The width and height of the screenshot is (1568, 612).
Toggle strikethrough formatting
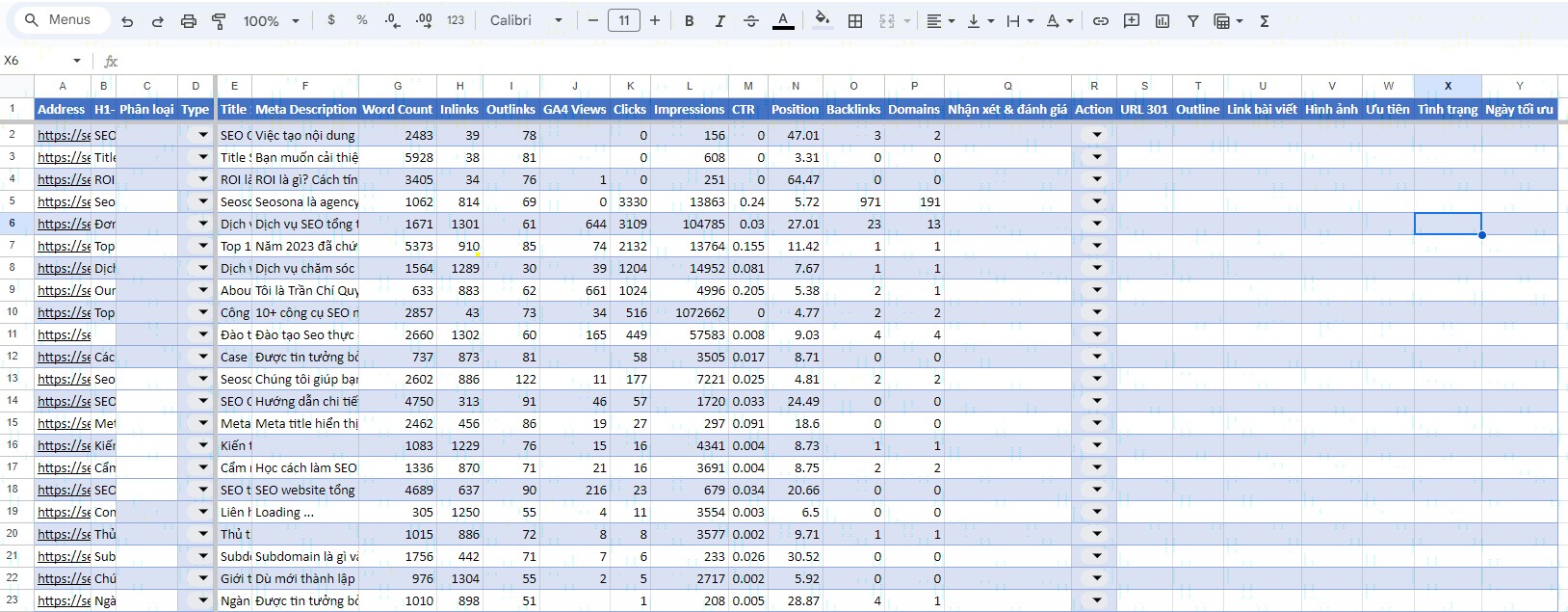click(x=751, y=20)
